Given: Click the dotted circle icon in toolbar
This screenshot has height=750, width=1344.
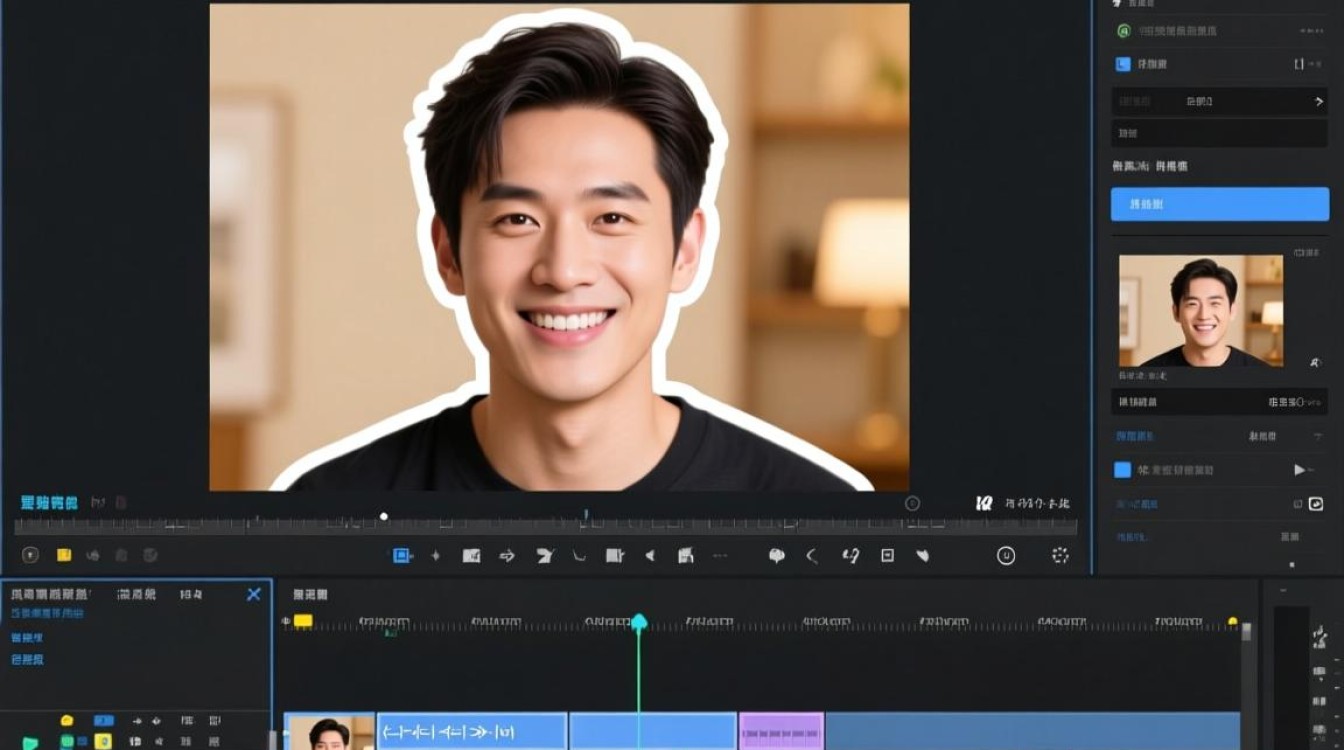Looking at the screenshot, I should (x=1060, y=555).
